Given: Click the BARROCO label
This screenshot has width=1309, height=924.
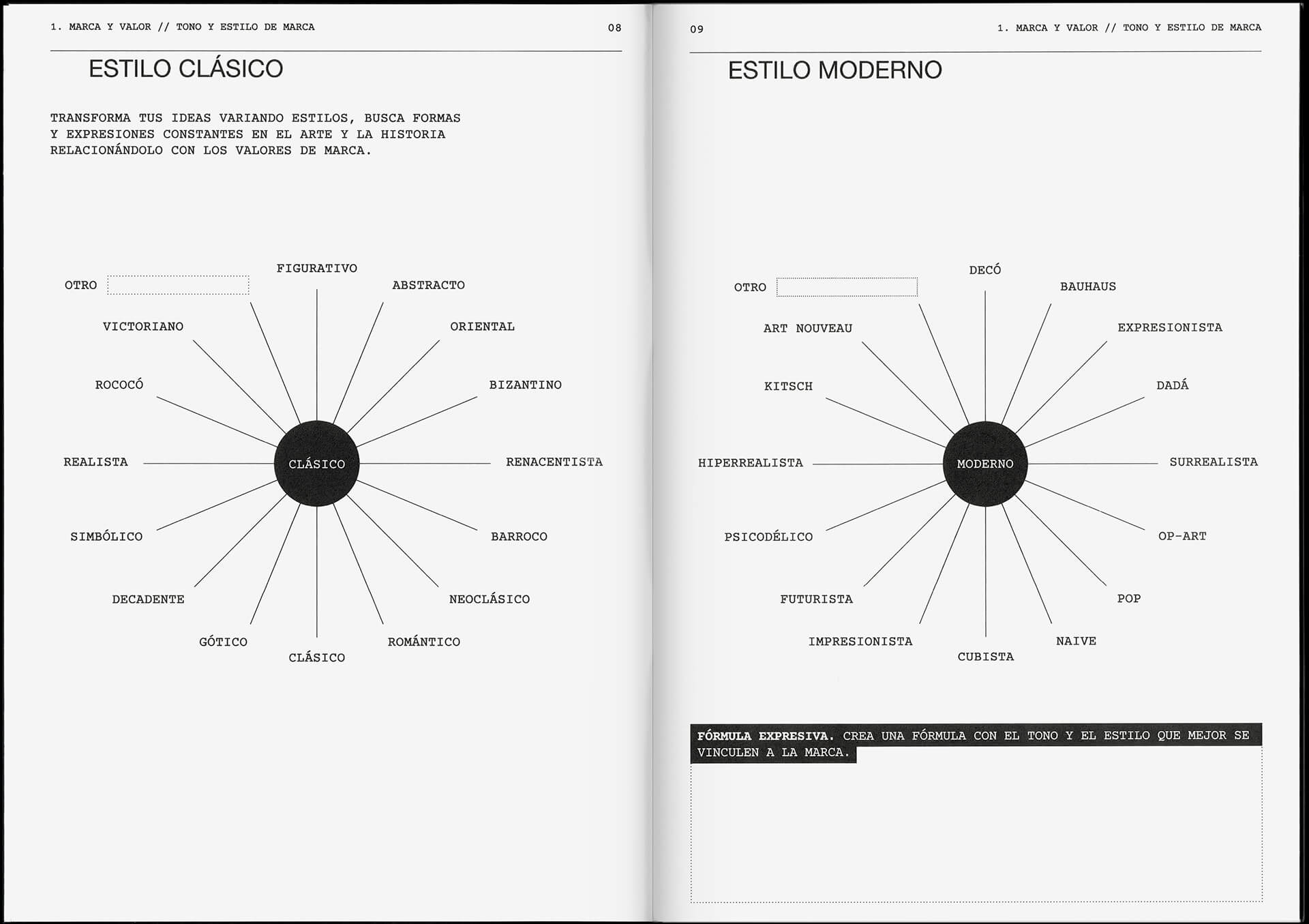Looking at the screenshot, I should point(519,537).
